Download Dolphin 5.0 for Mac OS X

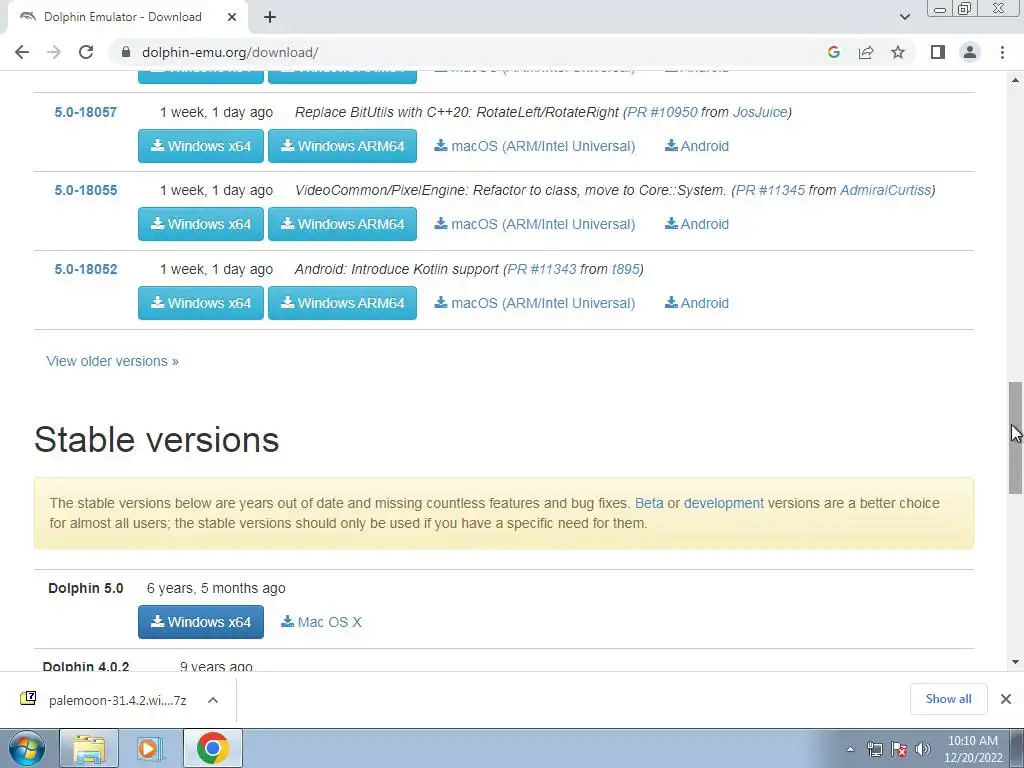click(321, 622)
